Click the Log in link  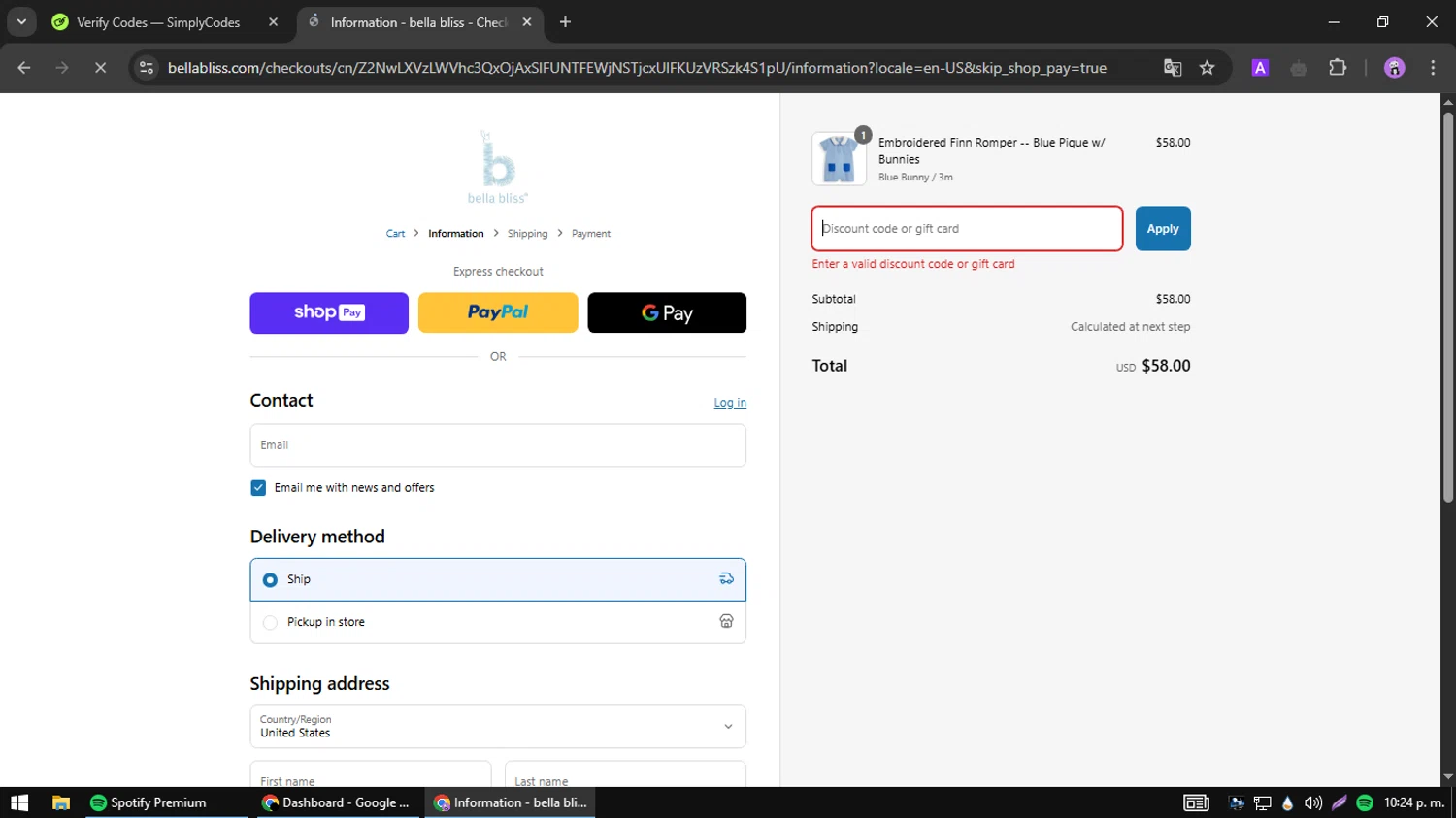click(x=730, y=403)
